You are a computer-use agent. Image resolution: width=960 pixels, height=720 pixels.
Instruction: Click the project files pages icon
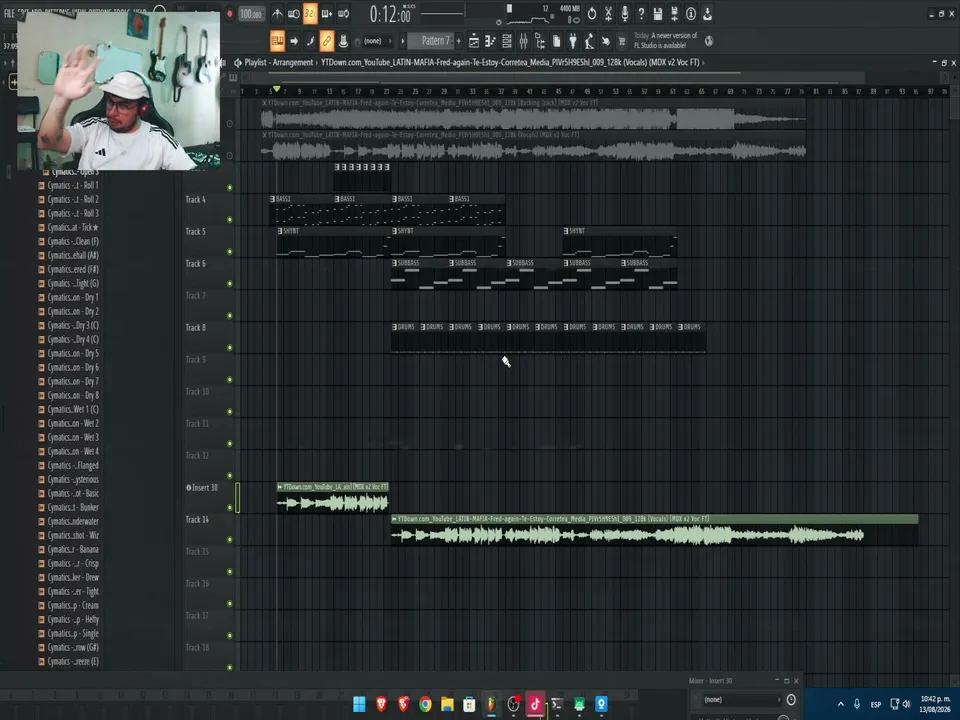click(557, 41)
